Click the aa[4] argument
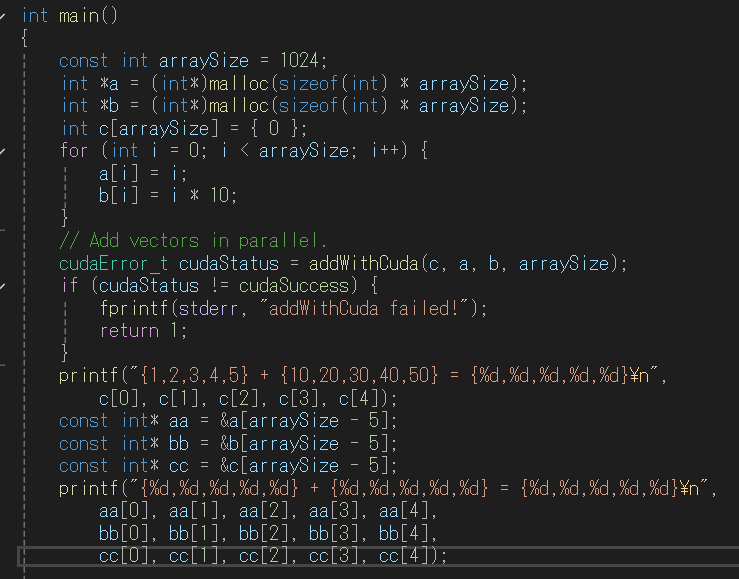The width and height of the screenshot is (739, 579). [x=404, y=511]
